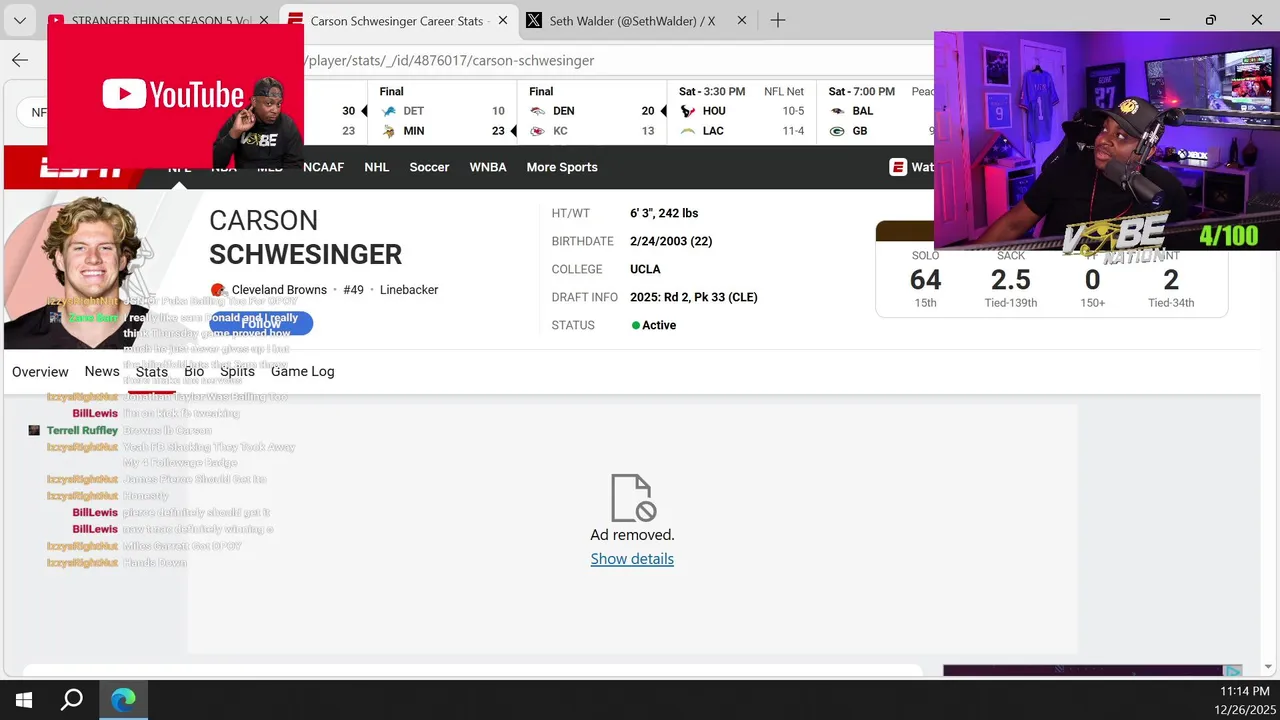Click the solo tackles value 64

[x=926, y=280]
